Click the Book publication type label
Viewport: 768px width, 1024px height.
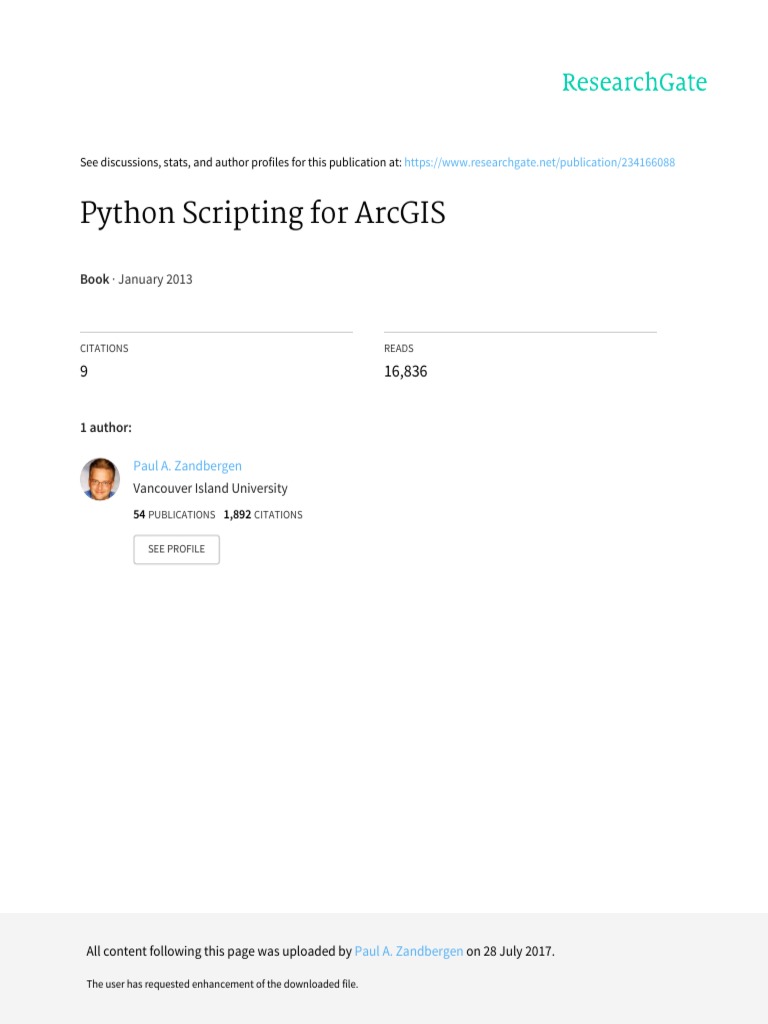point(94,280)
